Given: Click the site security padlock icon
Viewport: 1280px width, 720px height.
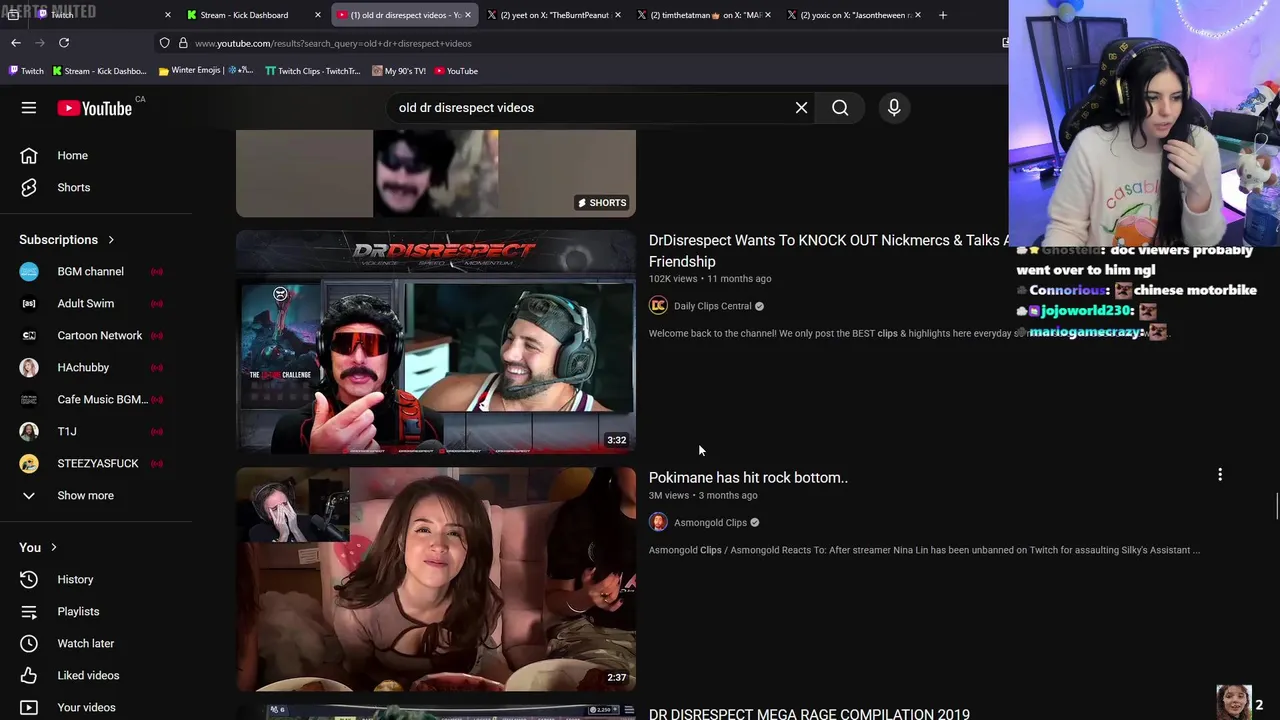Looking at the screenshot, I should pyautogui.click(x=183, y=43).
